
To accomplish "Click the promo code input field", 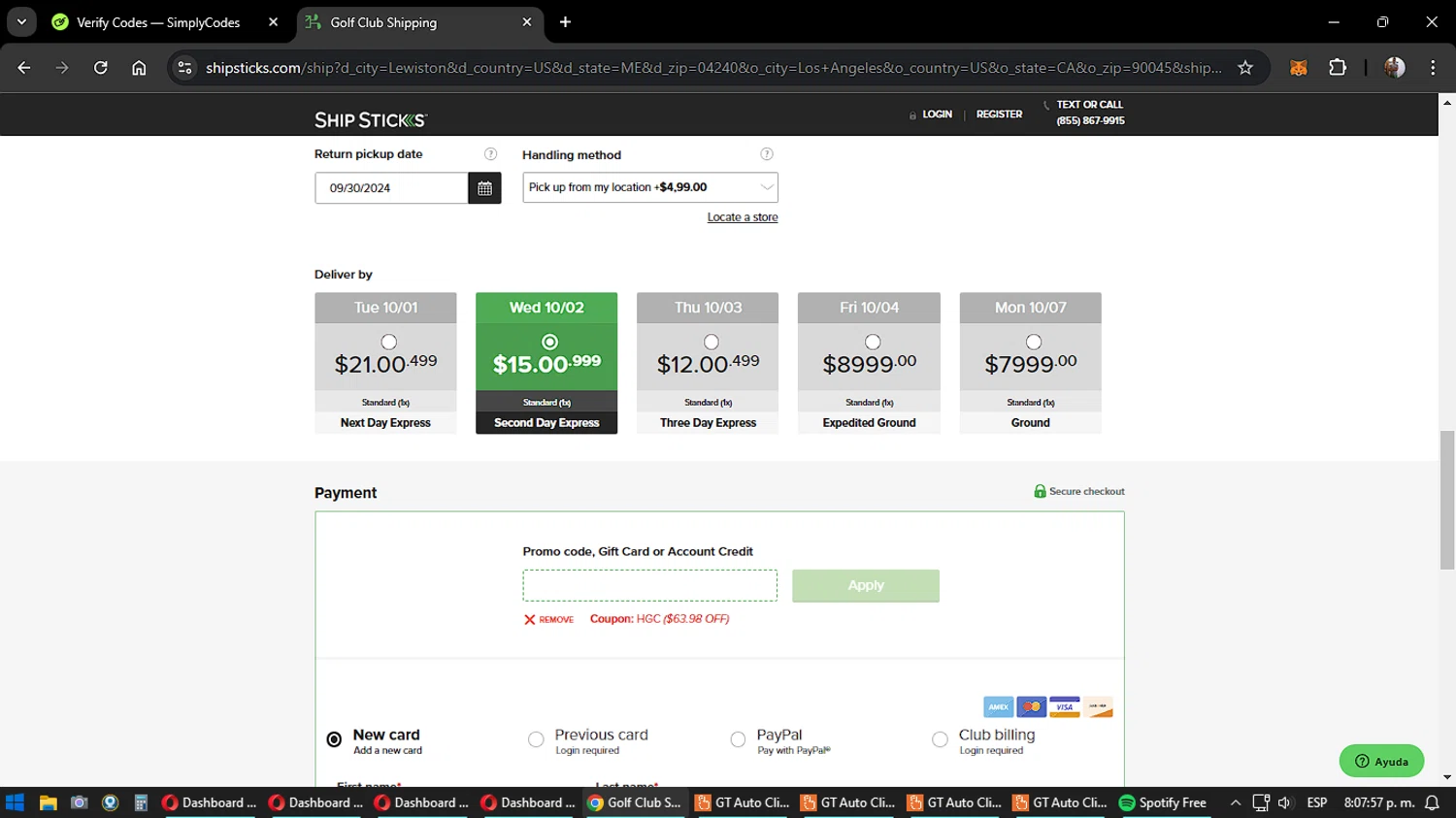I will coord(649,585).
